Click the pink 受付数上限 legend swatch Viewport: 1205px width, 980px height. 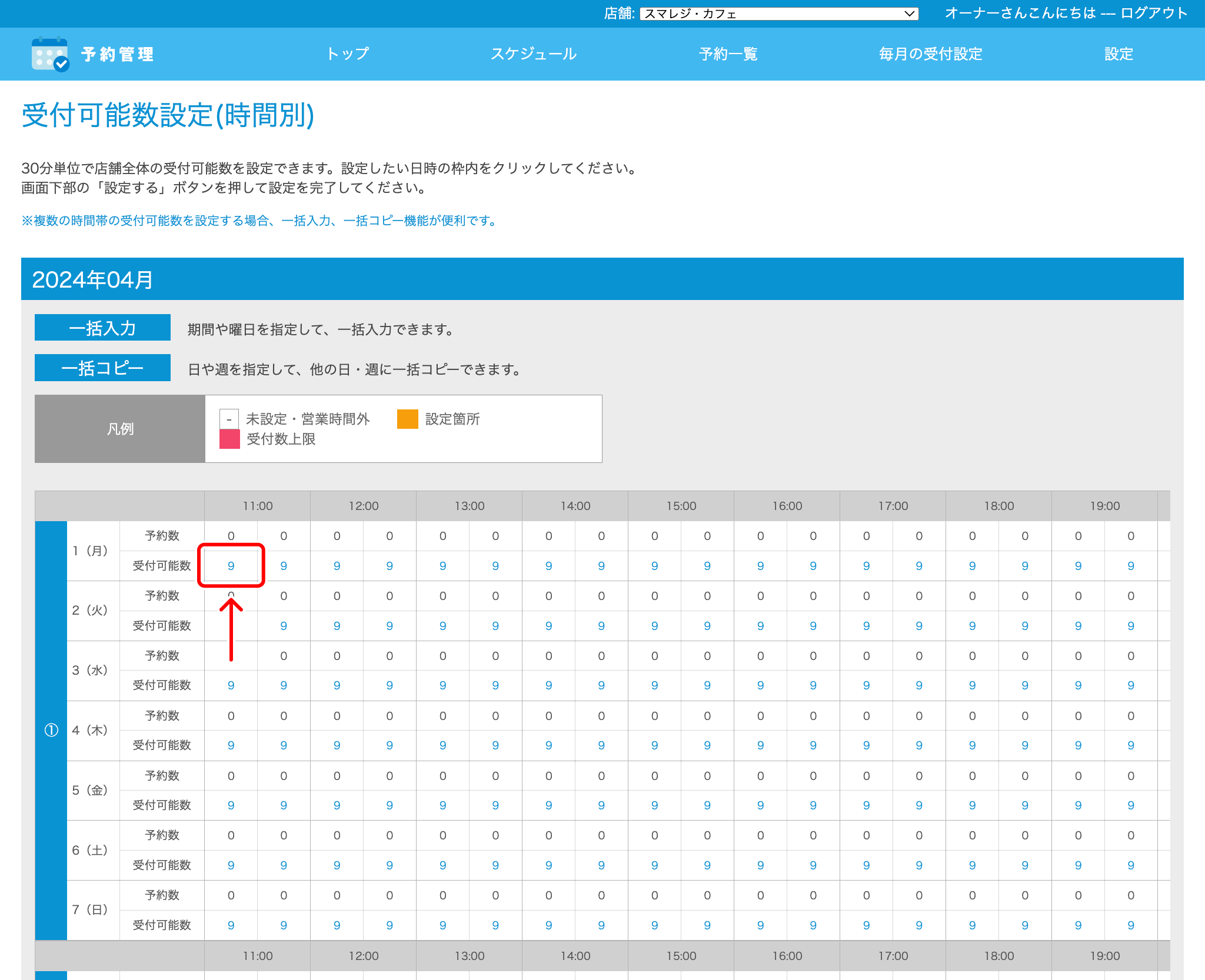(x=229, y=439)
